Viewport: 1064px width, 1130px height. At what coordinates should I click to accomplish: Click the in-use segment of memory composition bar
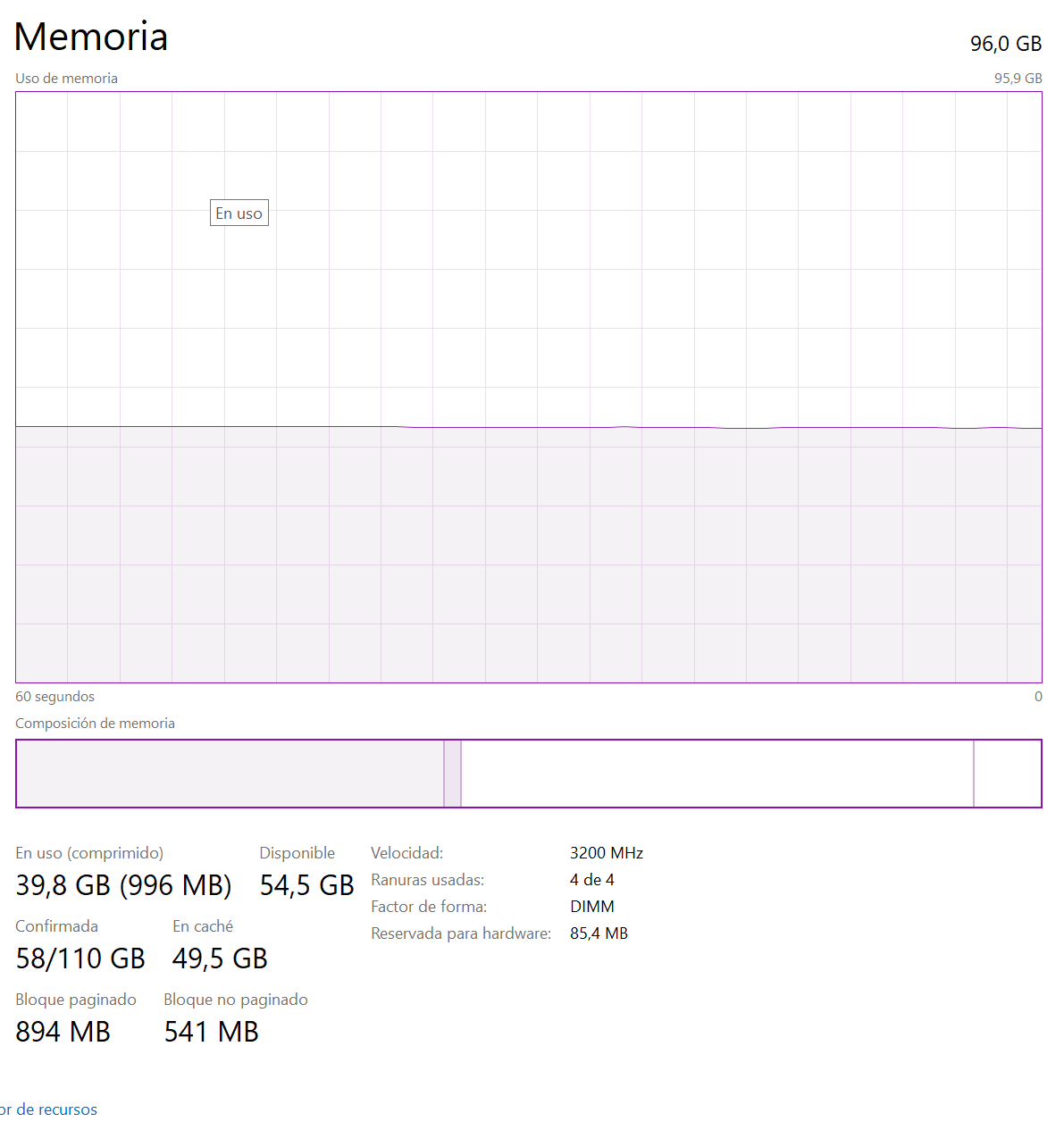click(230, 774)
